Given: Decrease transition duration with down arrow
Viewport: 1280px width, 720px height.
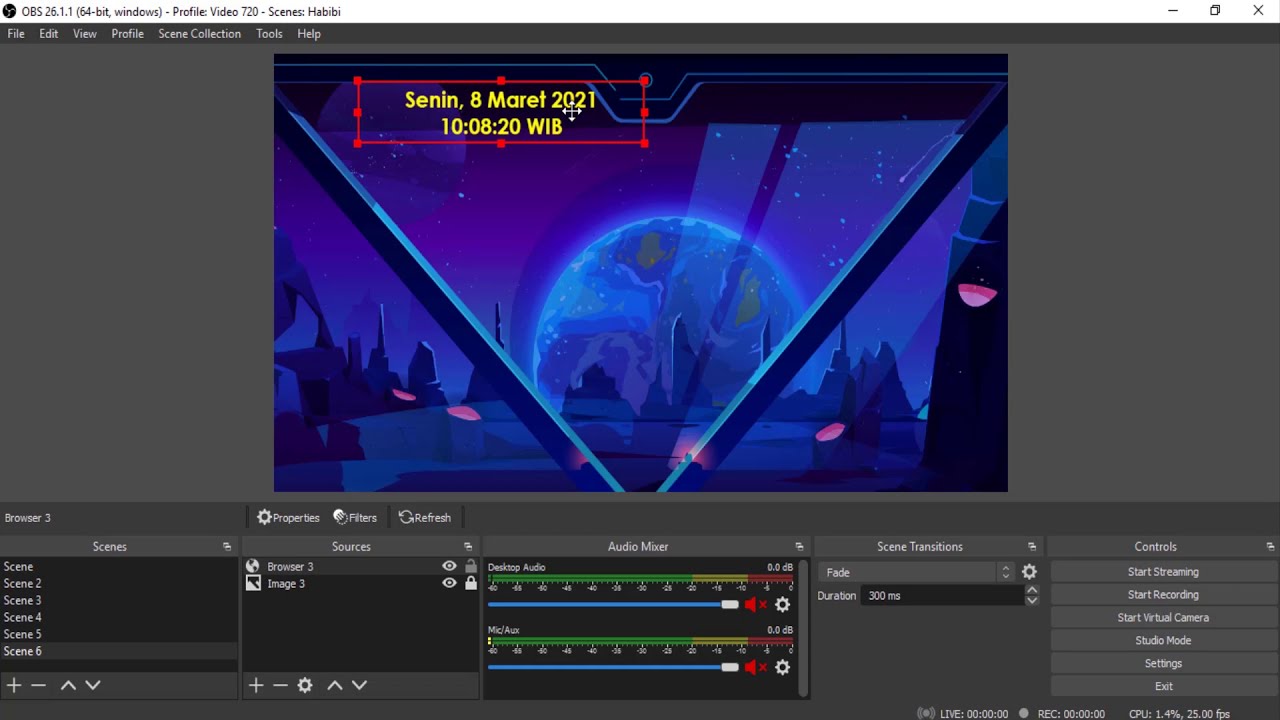Looking at the screenshot, I should point(1032,600).
